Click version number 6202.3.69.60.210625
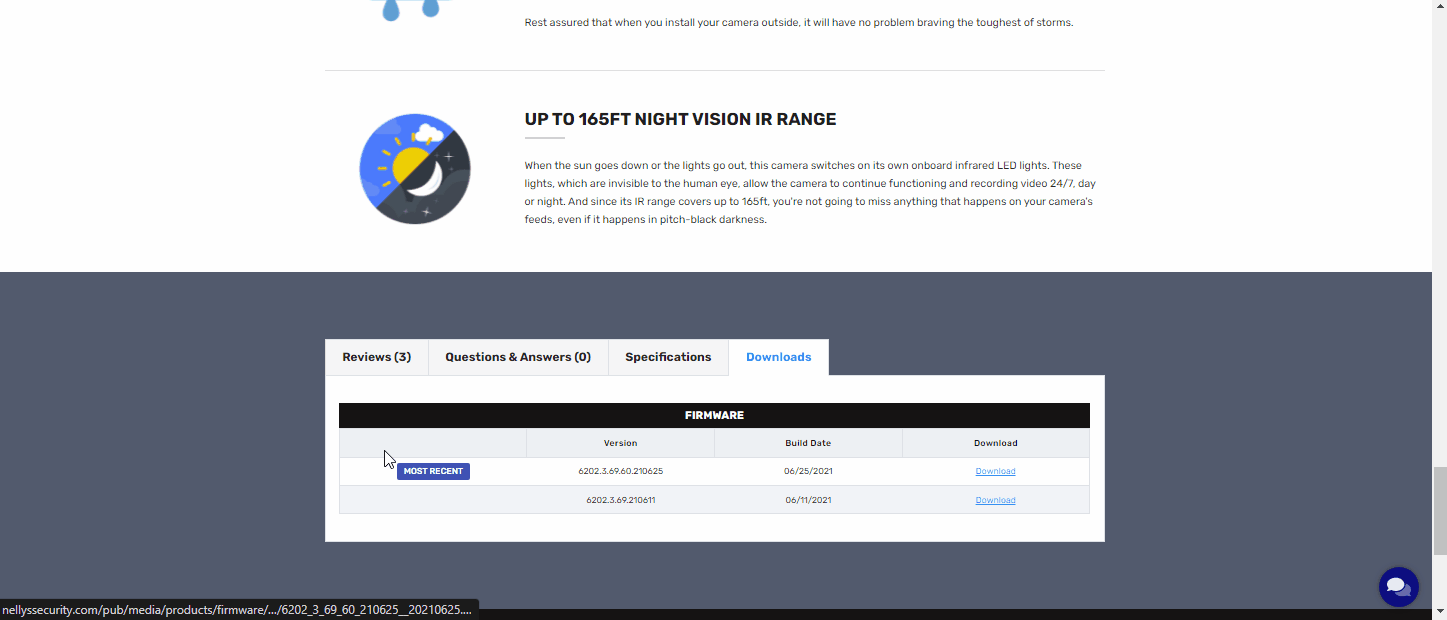The height and width of the screenshot is (620, 1447). pos(620,471)
